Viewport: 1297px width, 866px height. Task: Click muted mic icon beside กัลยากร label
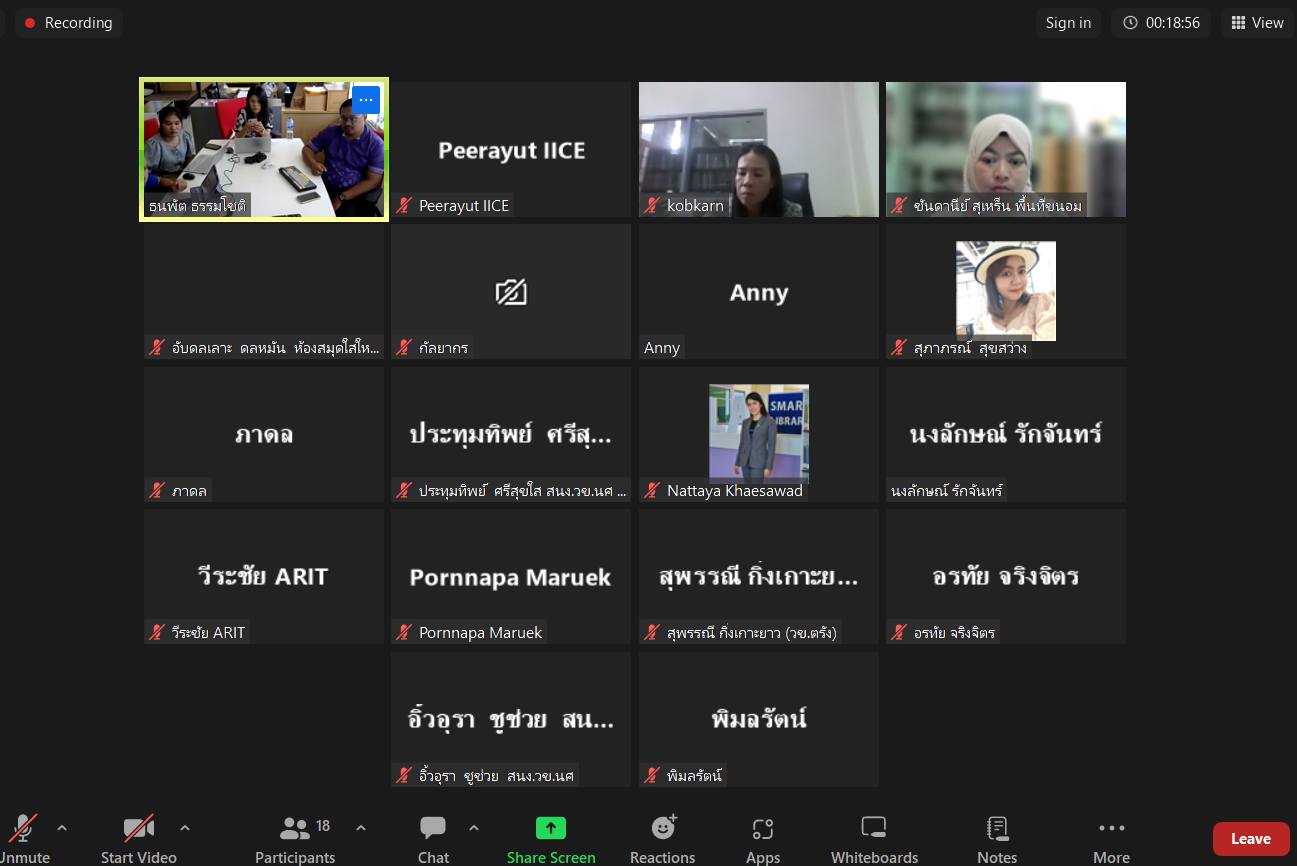click(405, 348)
